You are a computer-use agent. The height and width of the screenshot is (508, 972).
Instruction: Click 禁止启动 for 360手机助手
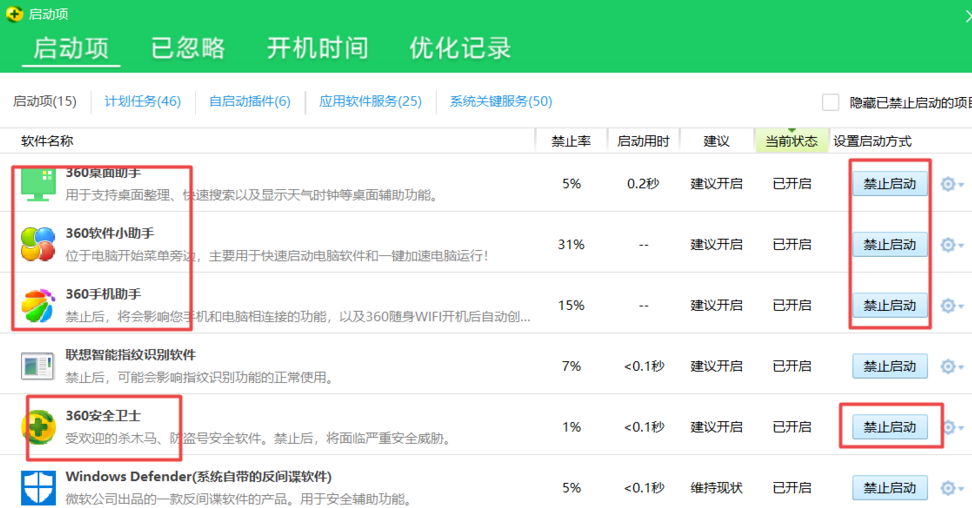click(890, 306)
